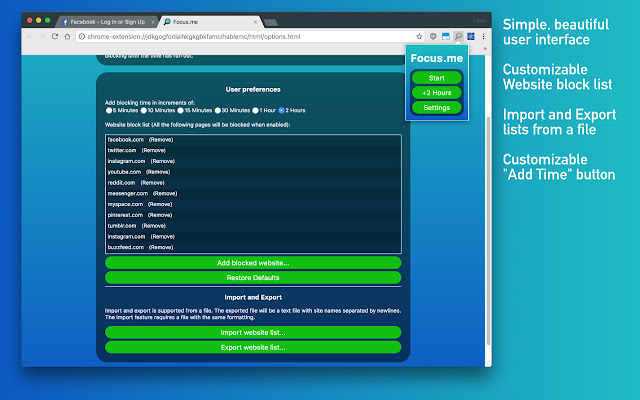The image size is (640, 400).
Task: Select the Focus.me browser tab
Action: pos(208,21)
